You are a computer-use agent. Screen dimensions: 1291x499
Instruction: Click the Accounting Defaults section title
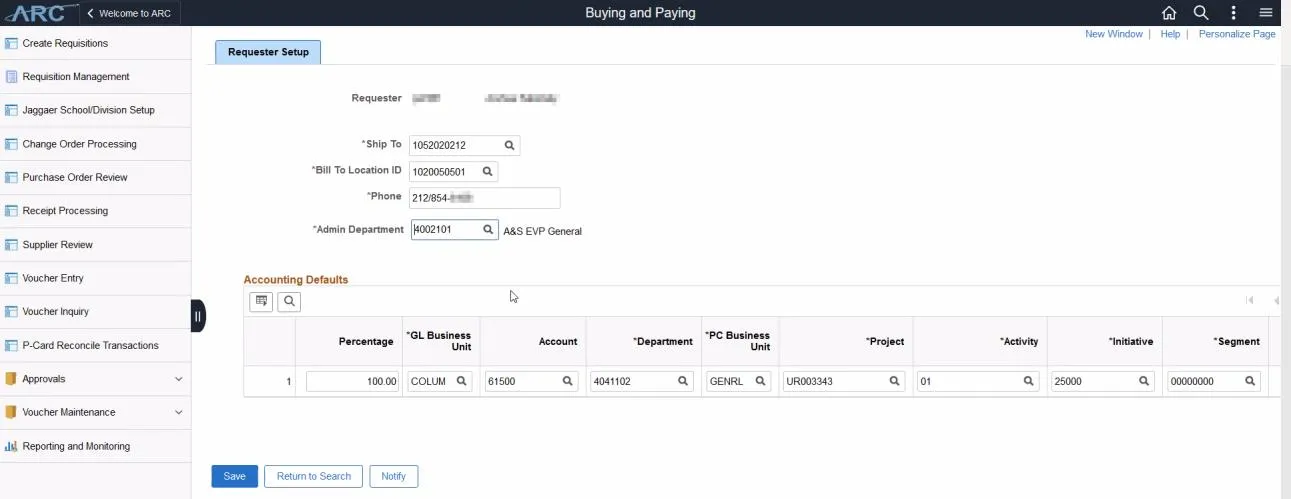296,280
